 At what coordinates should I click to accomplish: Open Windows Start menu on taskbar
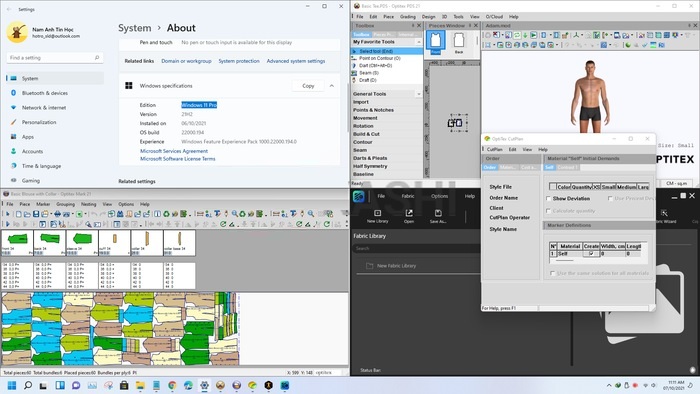[12, 385]
